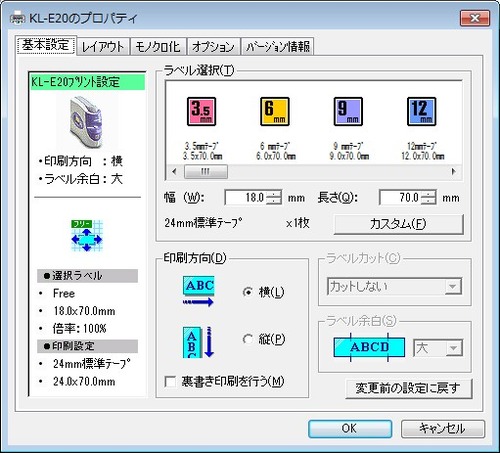The image size is (500, 453).
Task: Increase width 幅(W) with the up spinner
Action: click(x=274, y=194)
